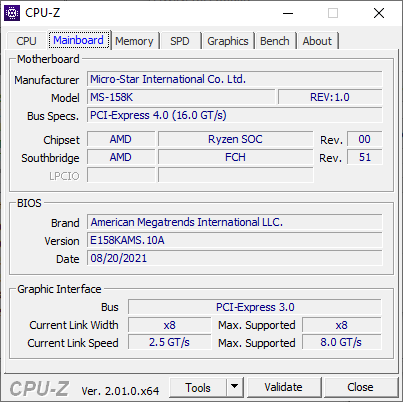Click the Validate button
The width and height of the screenshot is (403, 402).
[x=284, y=387]
